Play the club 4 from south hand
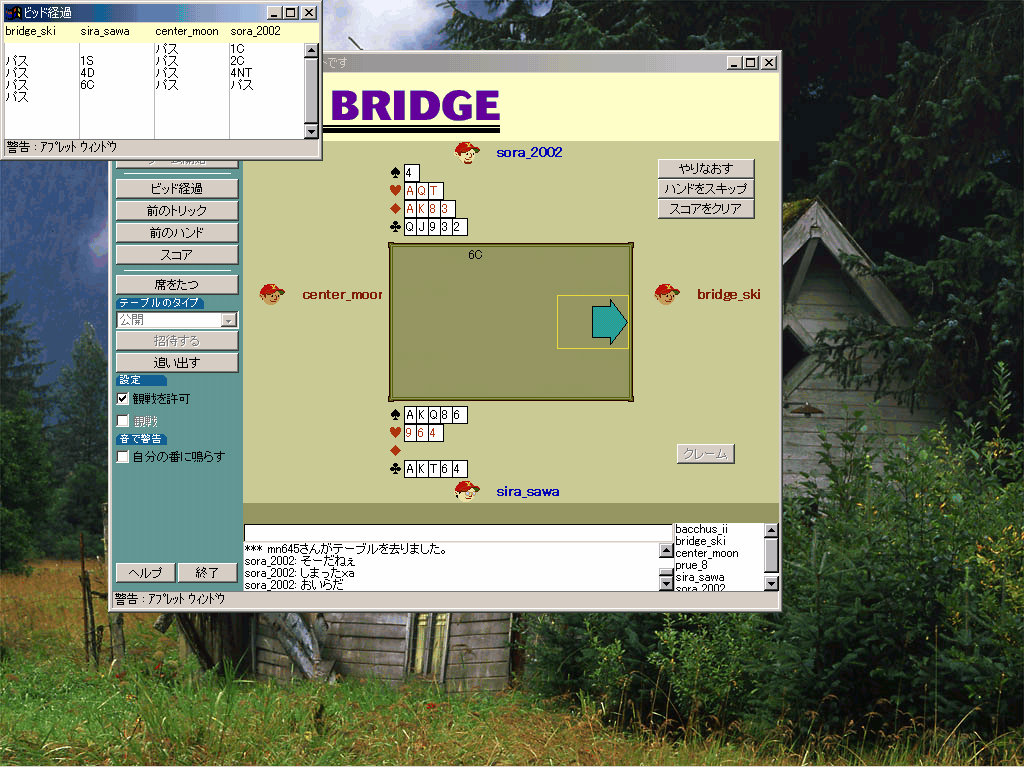Screen dimensions: 1024x768 pyautogui.click(x=459, y=469)
